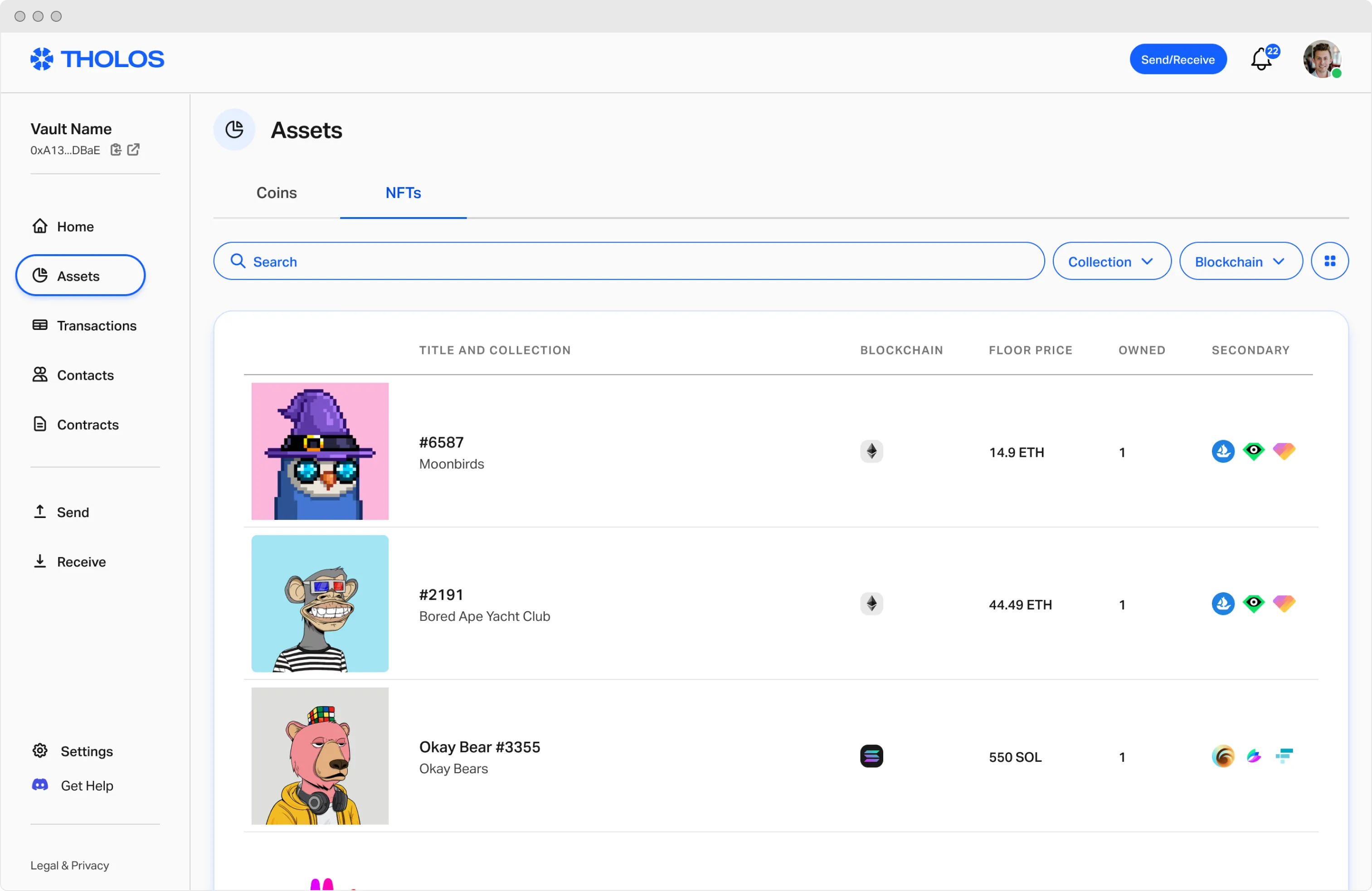Click the Settings gear icon

click(x=40, y=751)
